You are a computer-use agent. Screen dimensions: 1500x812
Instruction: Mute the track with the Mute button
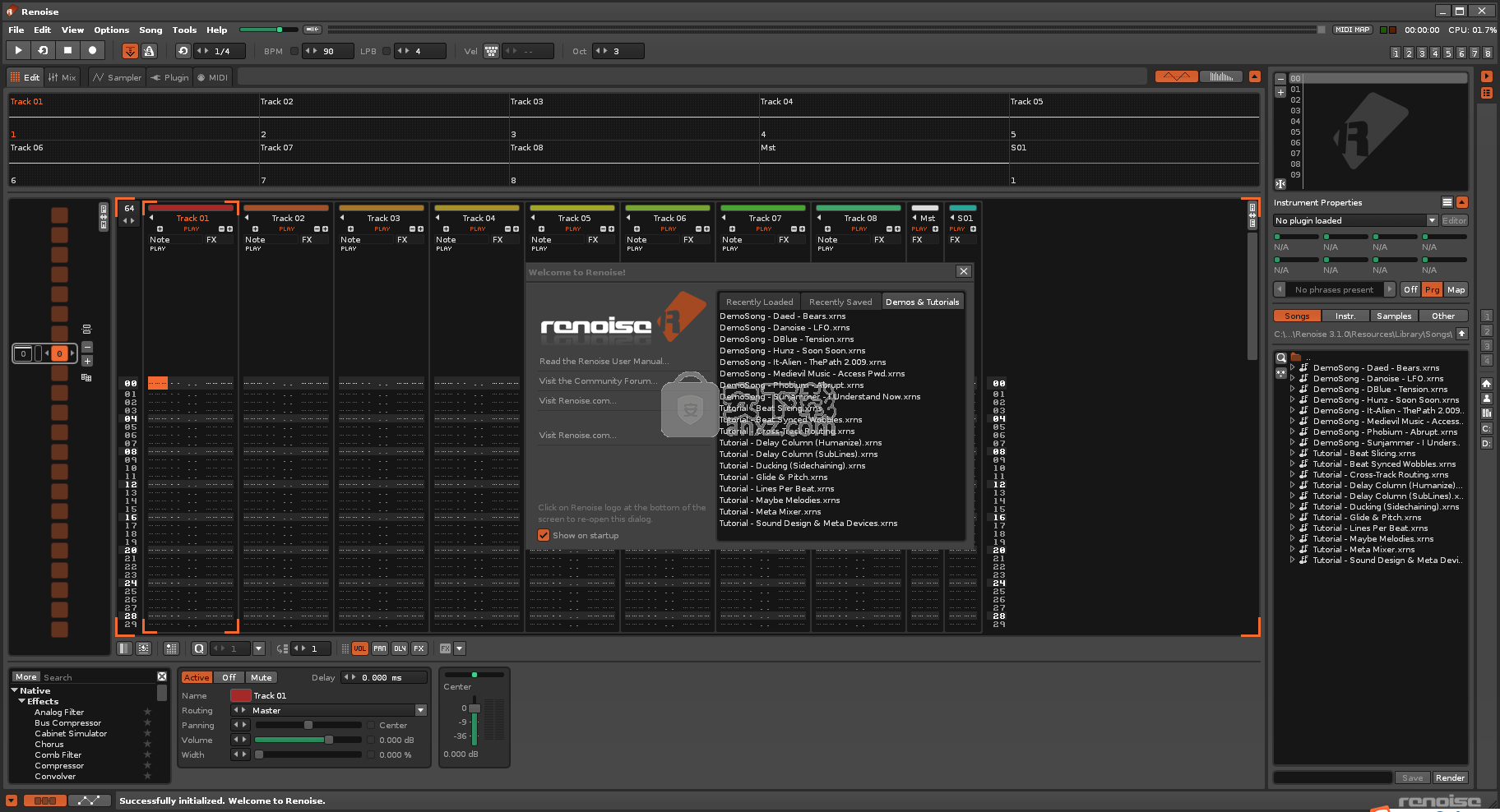[x=262, y=677]
